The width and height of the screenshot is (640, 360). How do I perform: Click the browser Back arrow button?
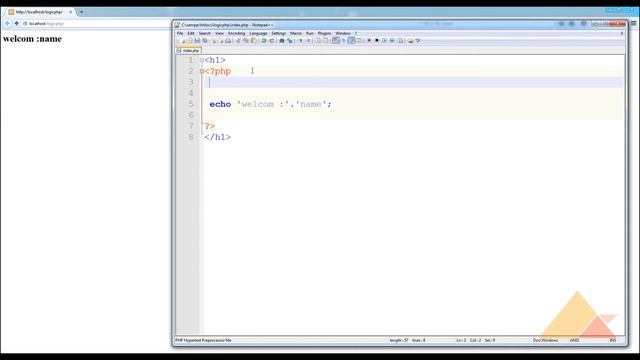[7, 24]
